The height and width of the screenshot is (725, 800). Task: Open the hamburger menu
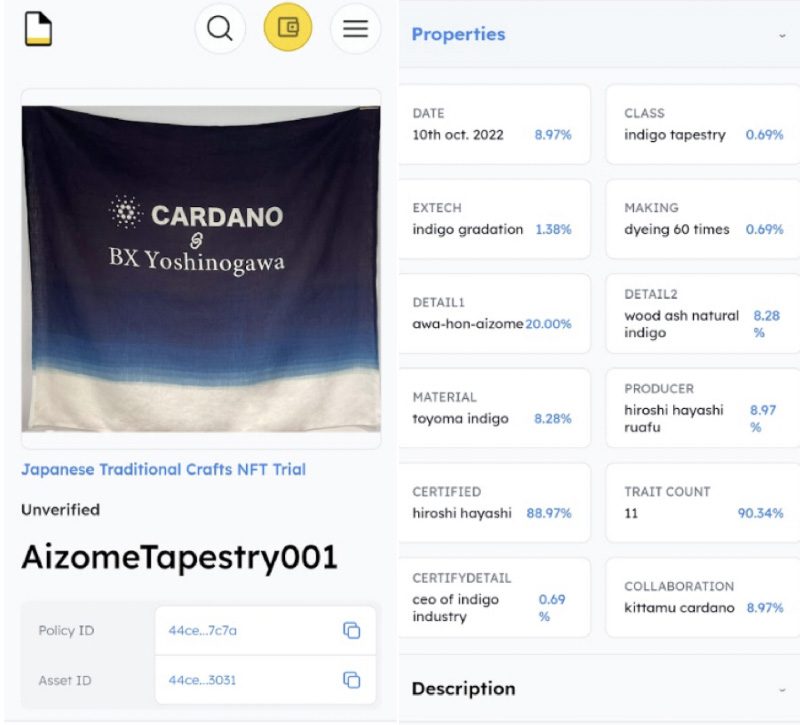click(x=355, y=28)
